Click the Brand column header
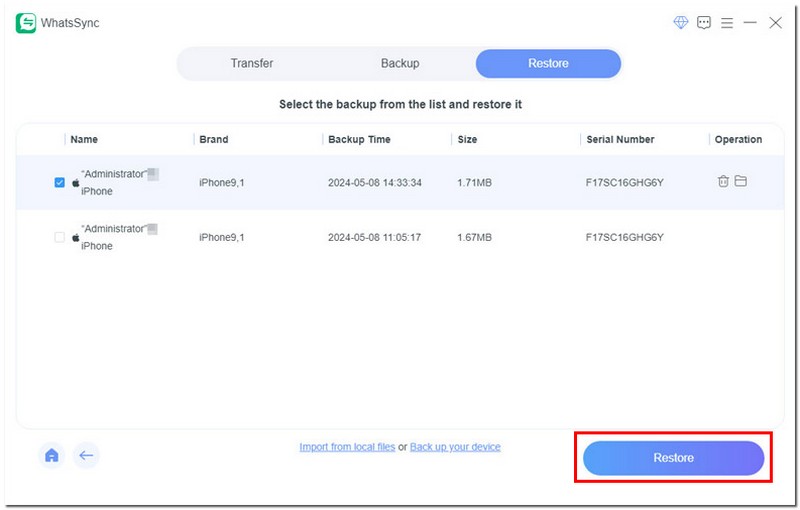The image size is (800, 510). tap(213, 139)
